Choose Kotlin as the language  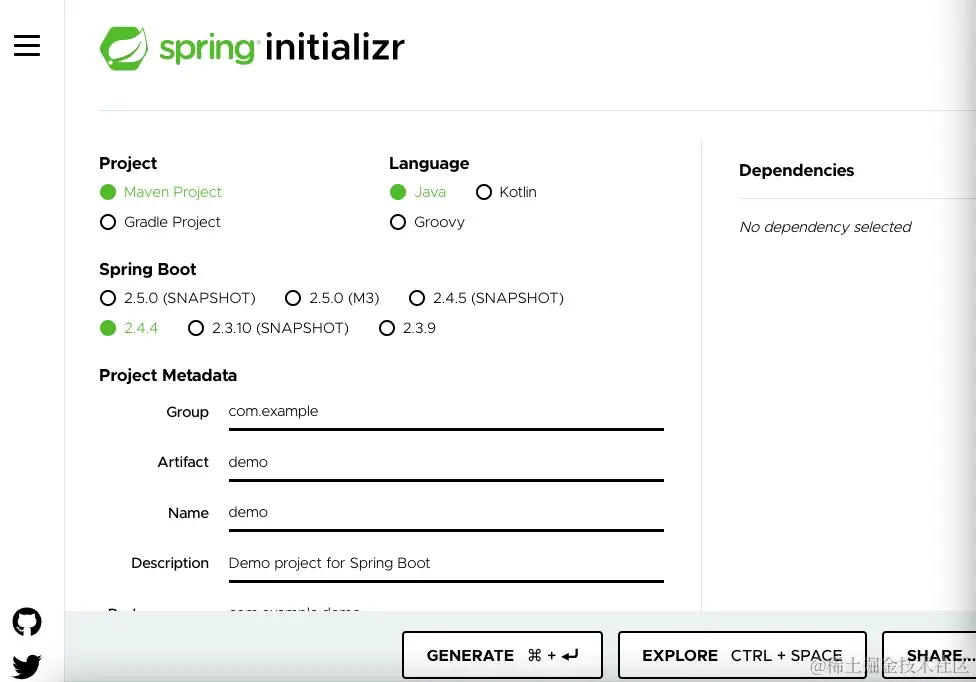coord(506,192)
